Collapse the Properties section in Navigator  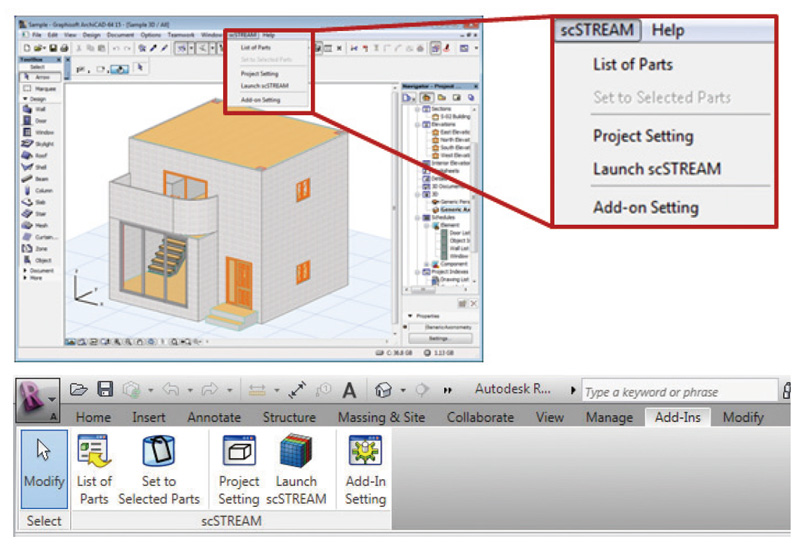point(410,316)
